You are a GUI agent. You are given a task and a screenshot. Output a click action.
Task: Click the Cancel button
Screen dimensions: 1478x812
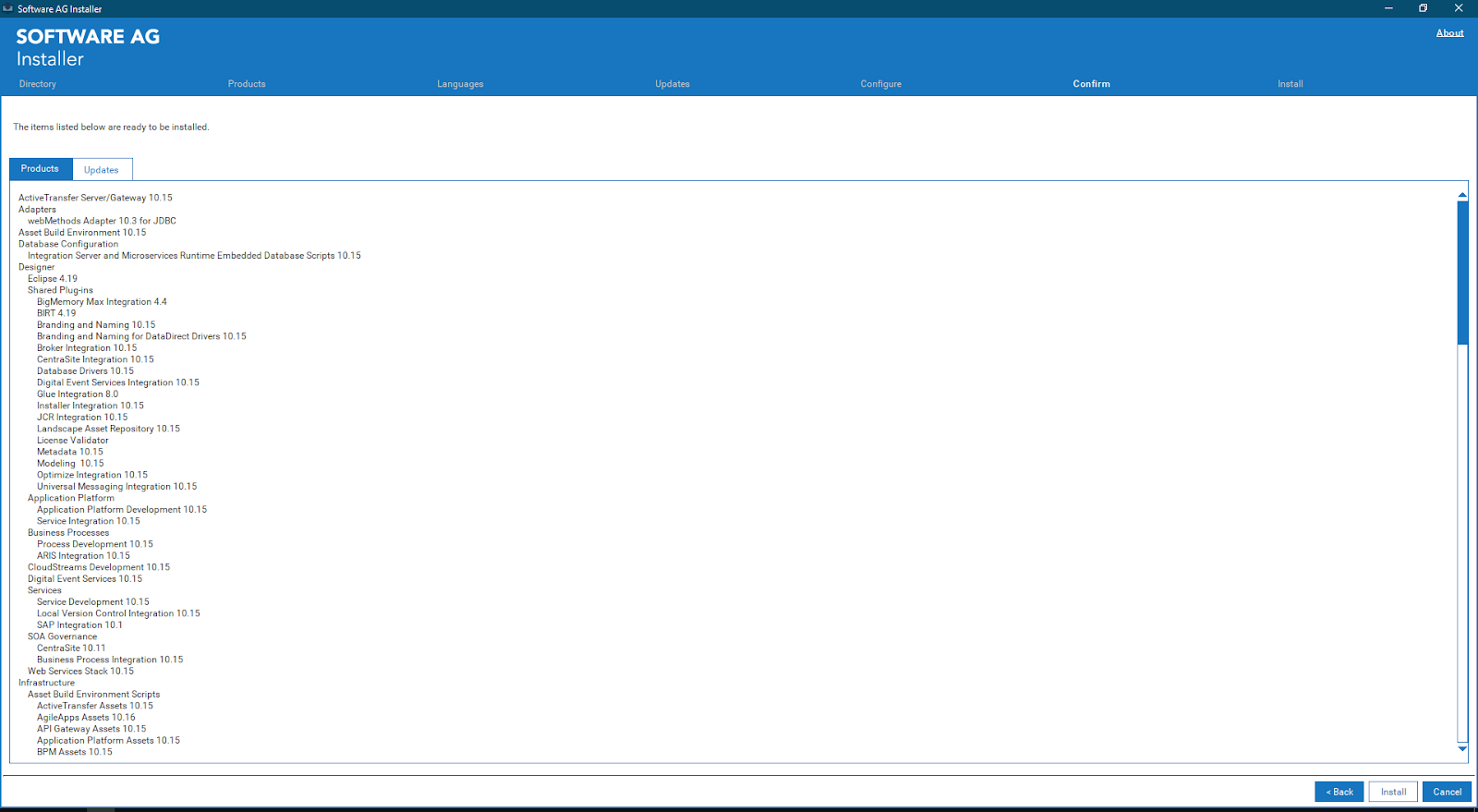click(x=1447, y=792)
